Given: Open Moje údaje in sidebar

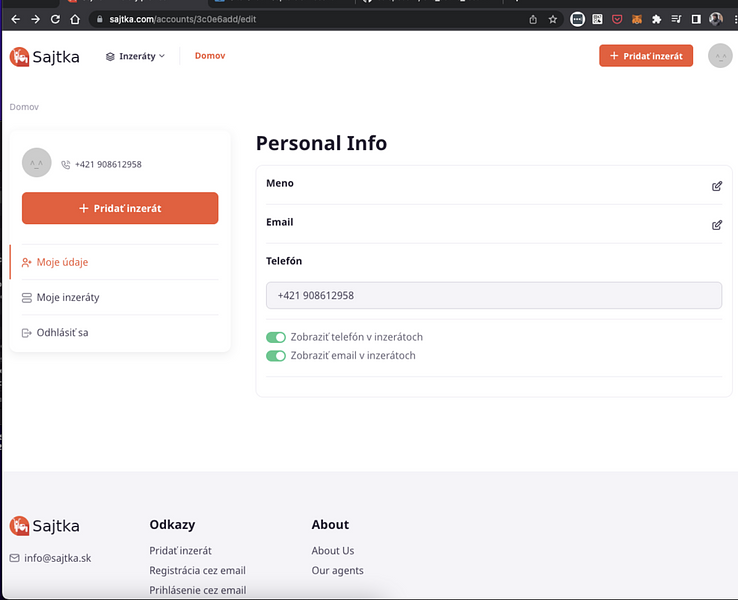Looking at the screenshot, I should tap(62, 262).
